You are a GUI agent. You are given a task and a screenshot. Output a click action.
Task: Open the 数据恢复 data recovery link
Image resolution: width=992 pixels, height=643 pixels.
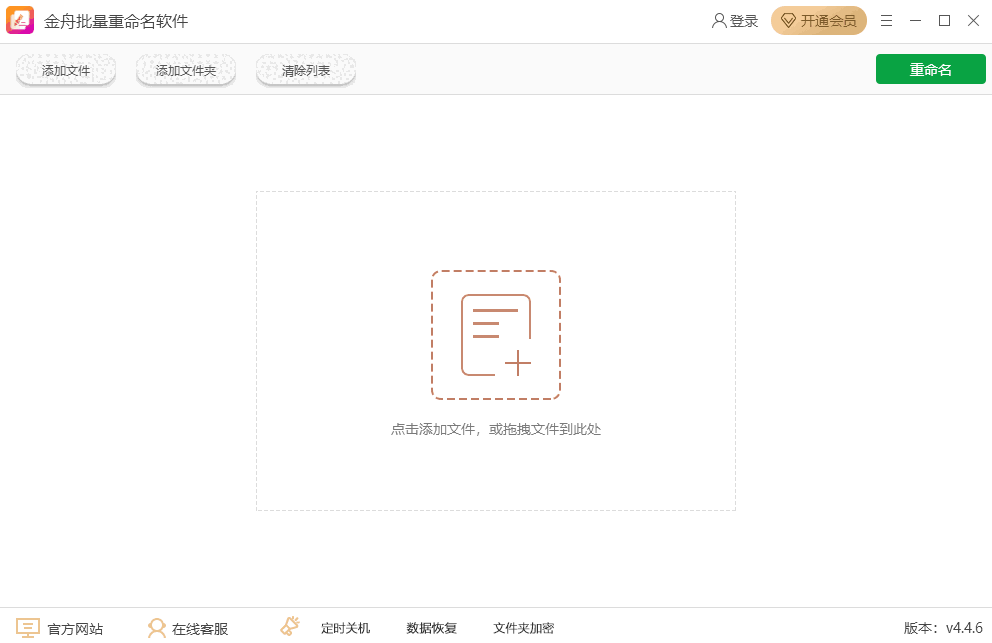click(432, 628)
